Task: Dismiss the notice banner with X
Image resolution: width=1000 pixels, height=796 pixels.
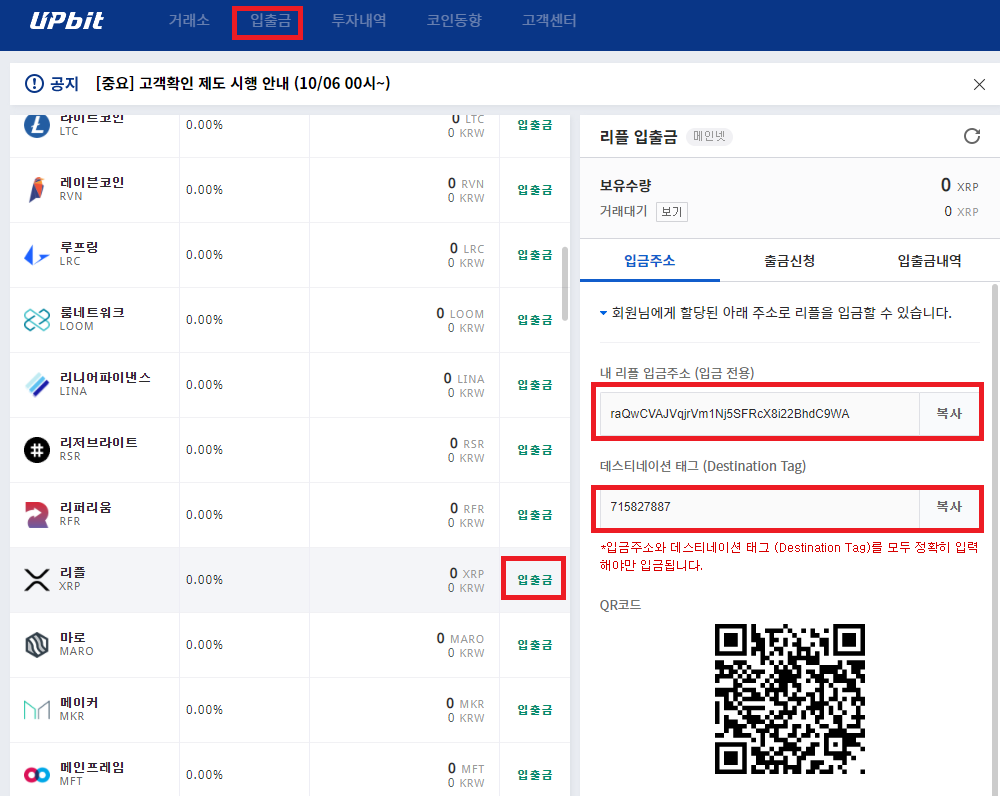Action: click(x=979, y=84)
